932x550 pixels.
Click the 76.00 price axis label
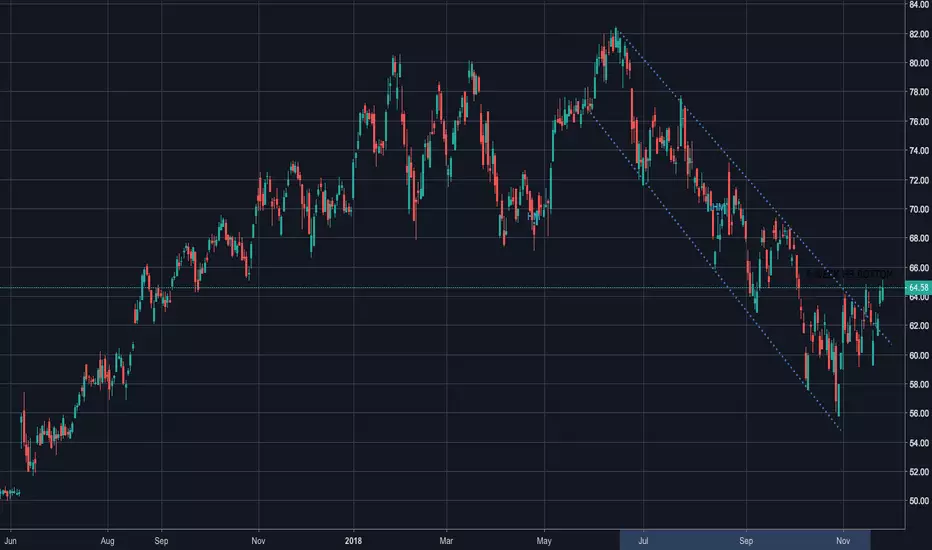[919, 121]
